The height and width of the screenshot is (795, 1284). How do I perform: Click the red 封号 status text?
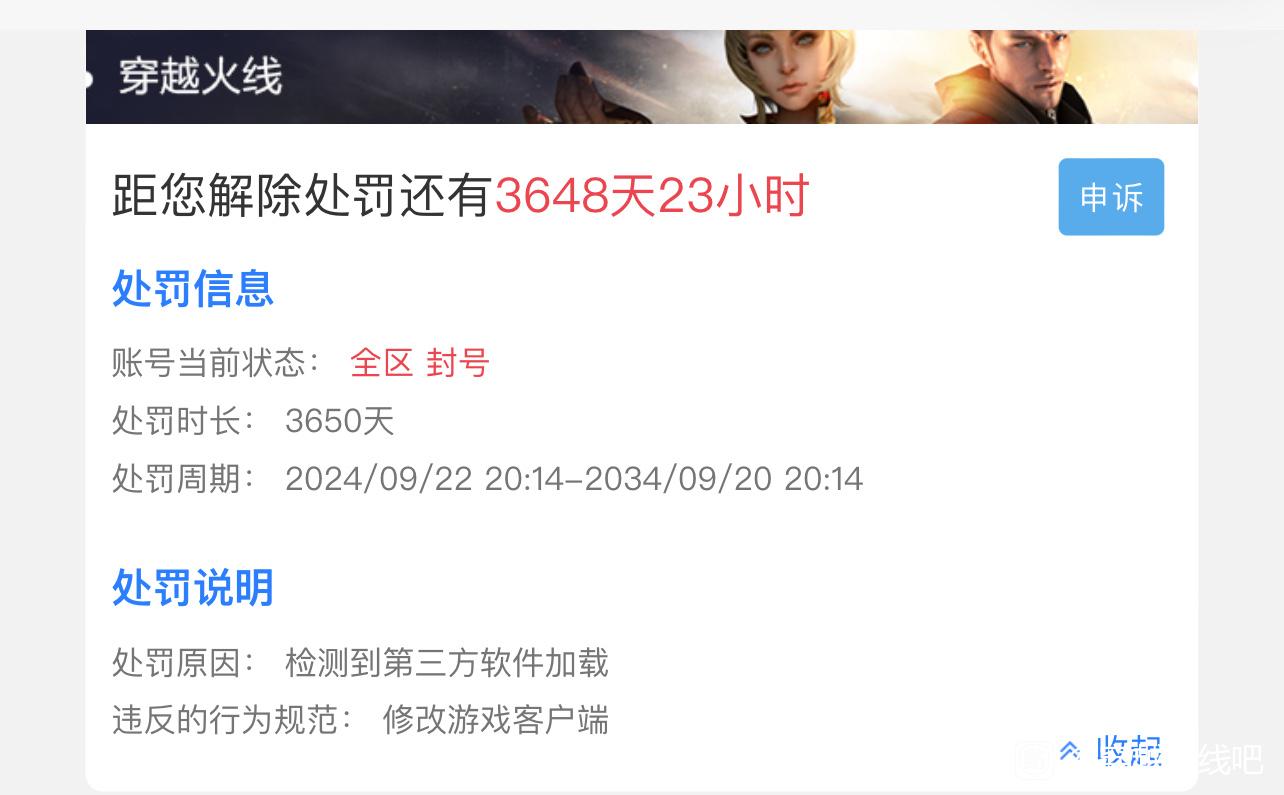point(458,363)
